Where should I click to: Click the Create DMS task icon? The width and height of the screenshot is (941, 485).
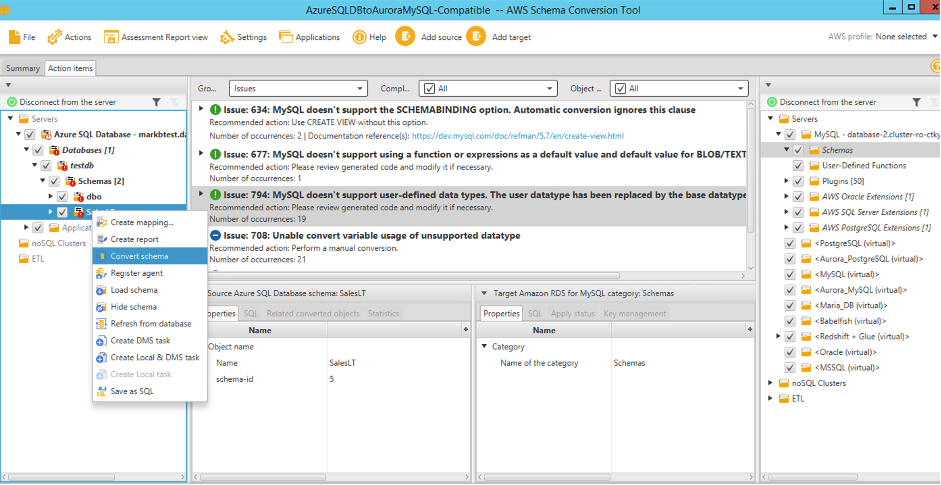click(101, 340)
